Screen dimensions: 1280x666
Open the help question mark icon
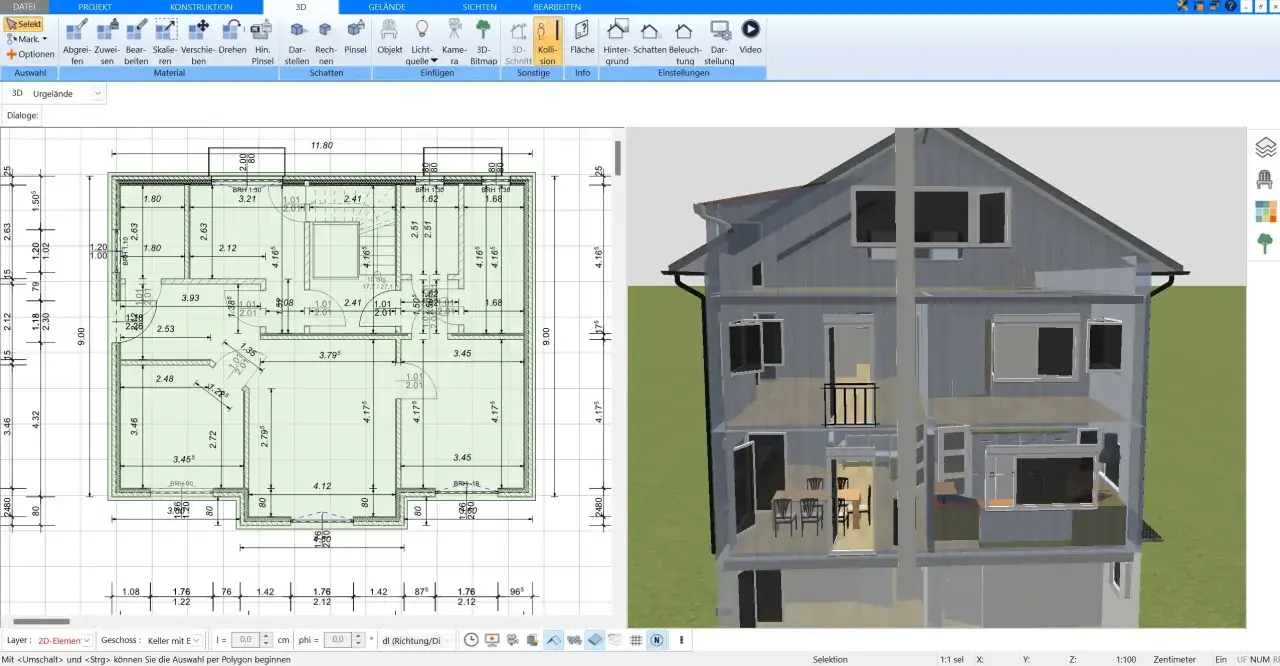[1231, 6]
